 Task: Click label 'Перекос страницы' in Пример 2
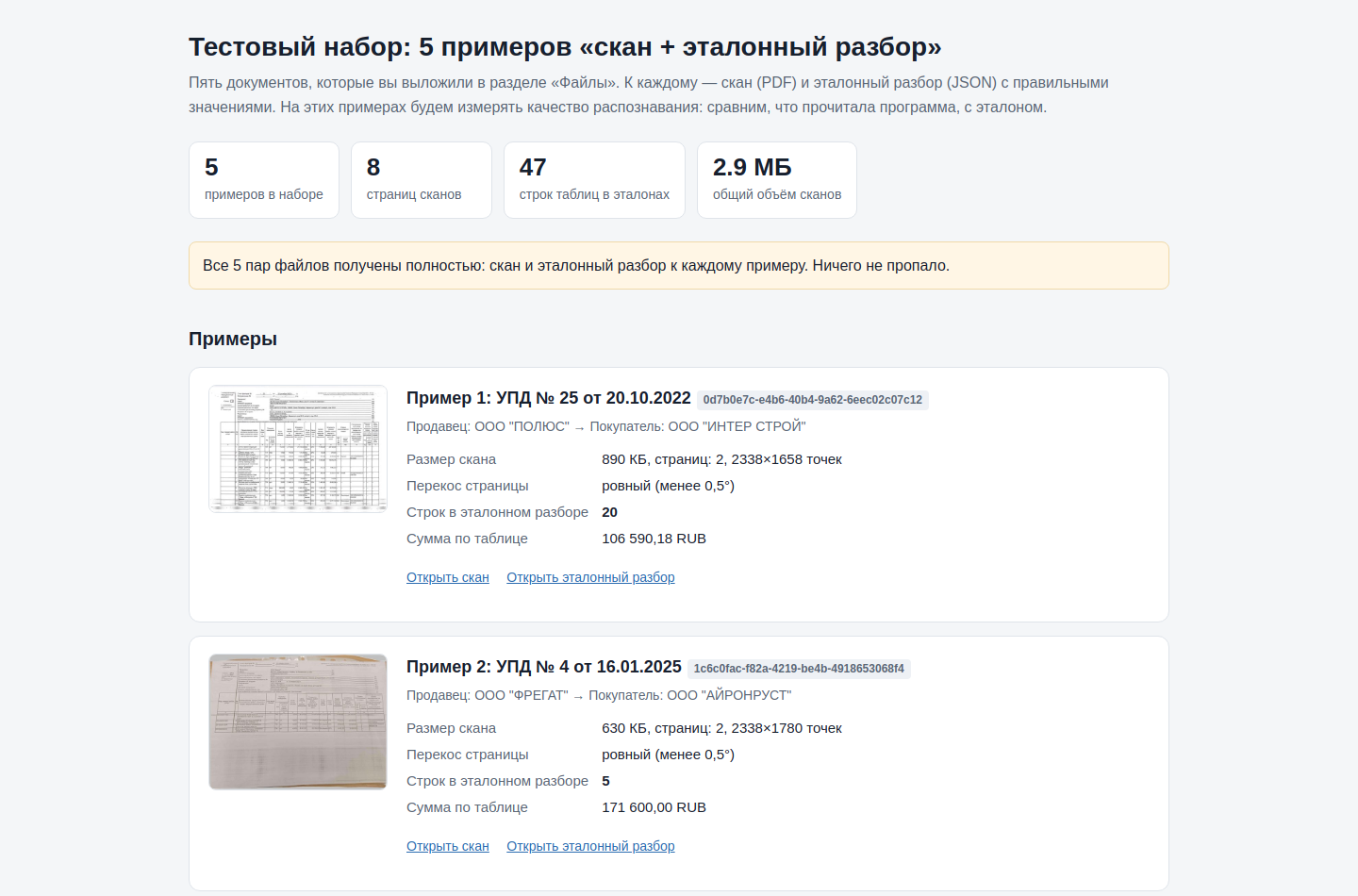click(x=468, y=755)
